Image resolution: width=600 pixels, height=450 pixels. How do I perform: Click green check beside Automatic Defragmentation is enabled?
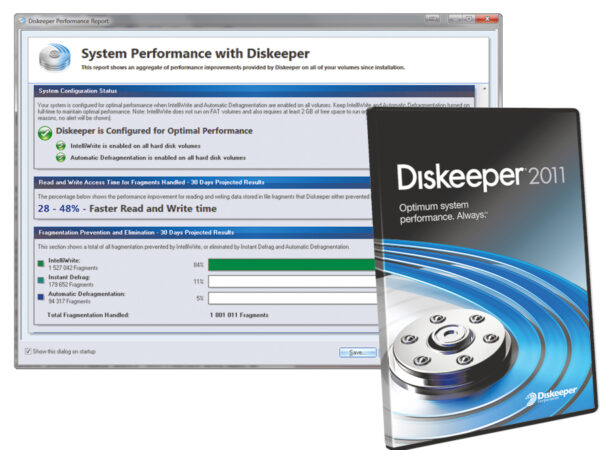point(60,158)
